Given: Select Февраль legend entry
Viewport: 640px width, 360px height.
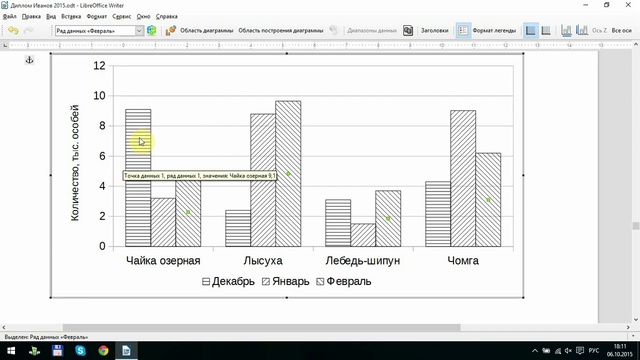Looking at the screenshot, I should click(x=344, y=281).
